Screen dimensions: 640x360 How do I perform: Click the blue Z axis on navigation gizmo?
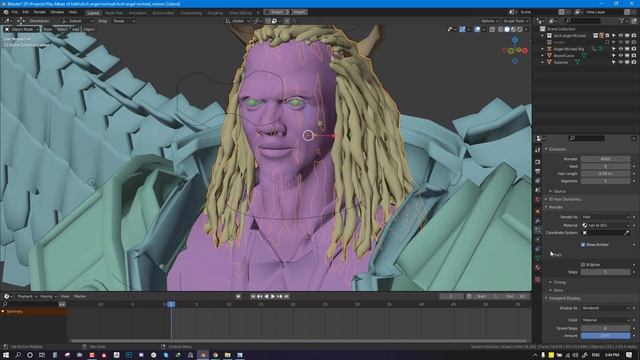pyautogui.click(x=515, y=40)
